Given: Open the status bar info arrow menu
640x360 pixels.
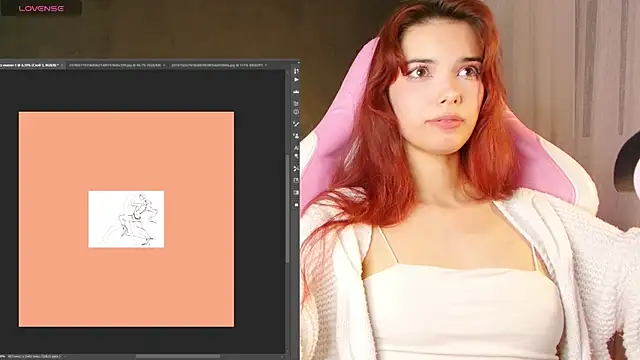Looking at the screenshot, I should pyautogui.click(x=65, y=357).
